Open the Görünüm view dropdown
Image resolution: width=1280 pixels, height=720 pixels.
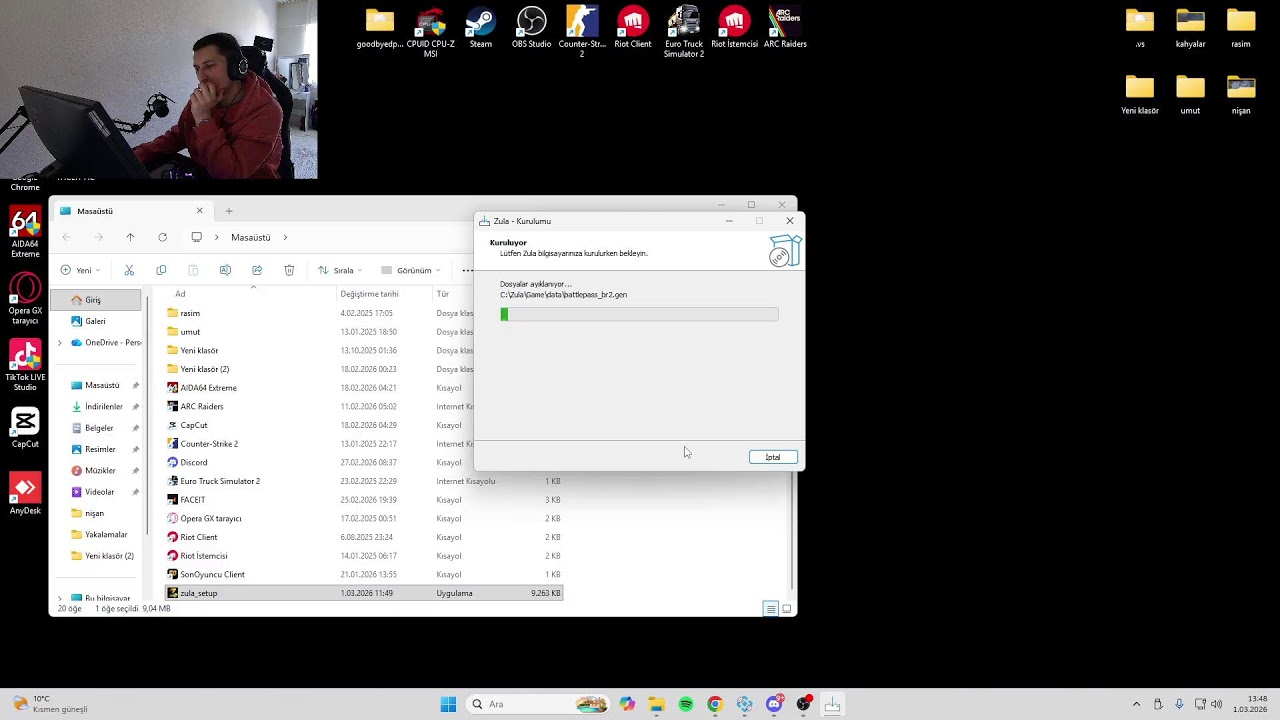click(411, 270)
